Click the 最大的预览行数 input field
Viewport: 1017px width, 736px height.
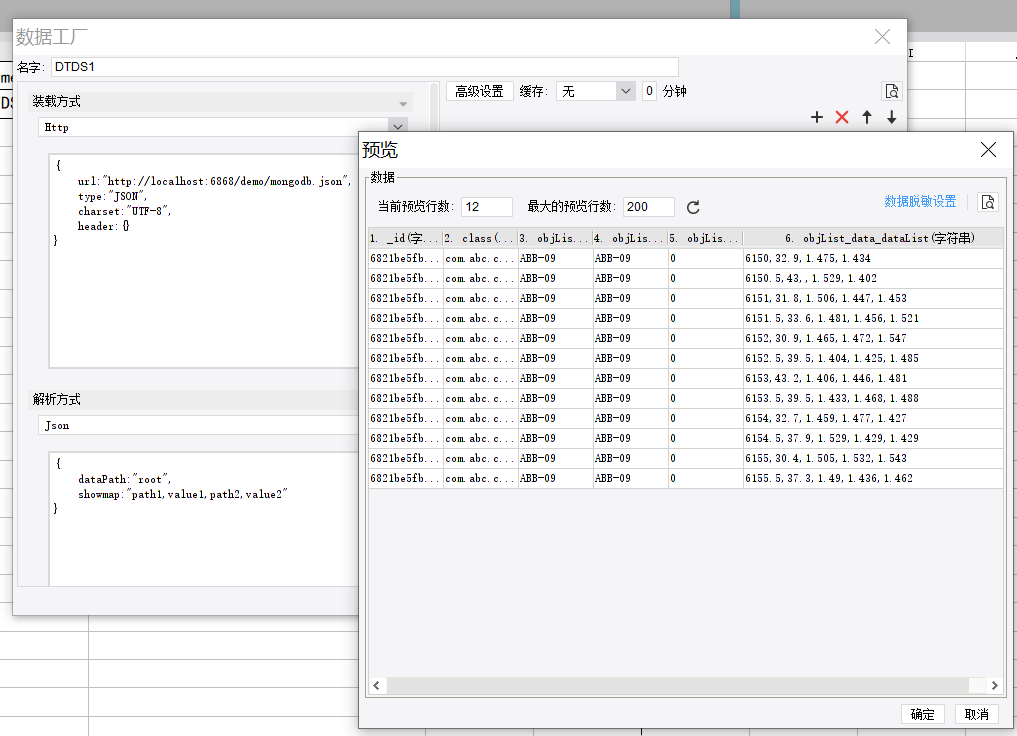tap(648, 207)
